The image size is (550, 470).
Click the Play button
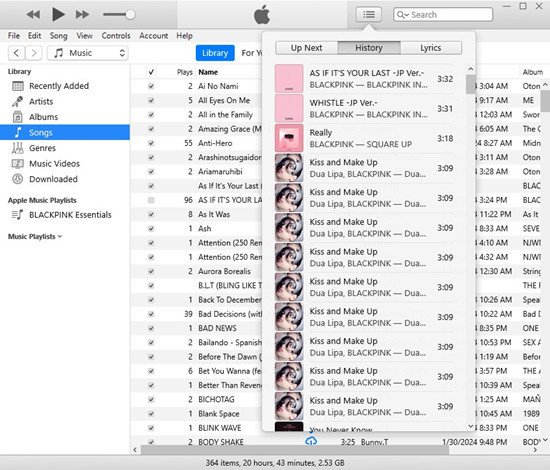58,14
